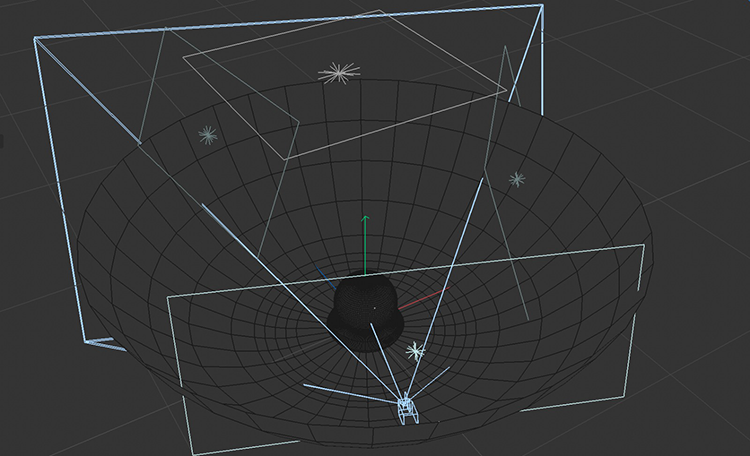Click the right outer rim of the wireframe bowl

pyautogui.click(x=652, y=240)
